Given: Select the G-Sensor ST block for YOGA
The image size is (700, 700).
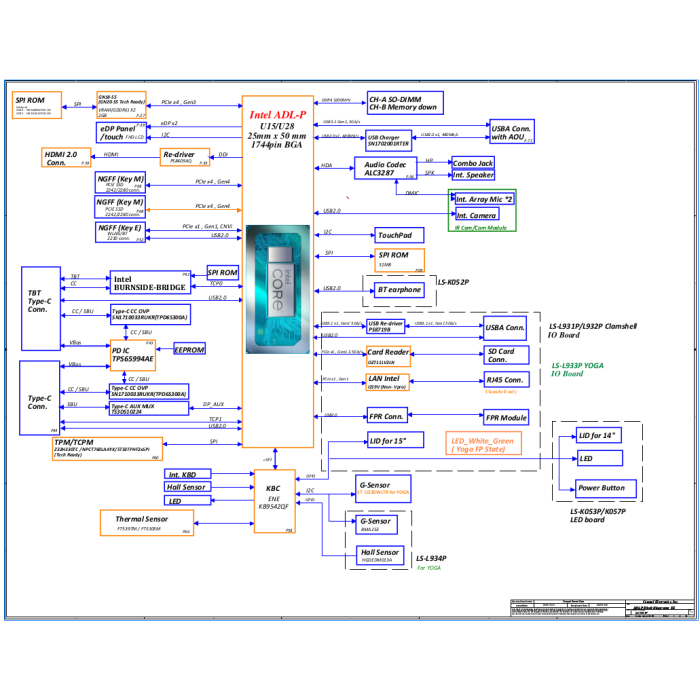Looking at the screenshot, I should click(383, 489).
